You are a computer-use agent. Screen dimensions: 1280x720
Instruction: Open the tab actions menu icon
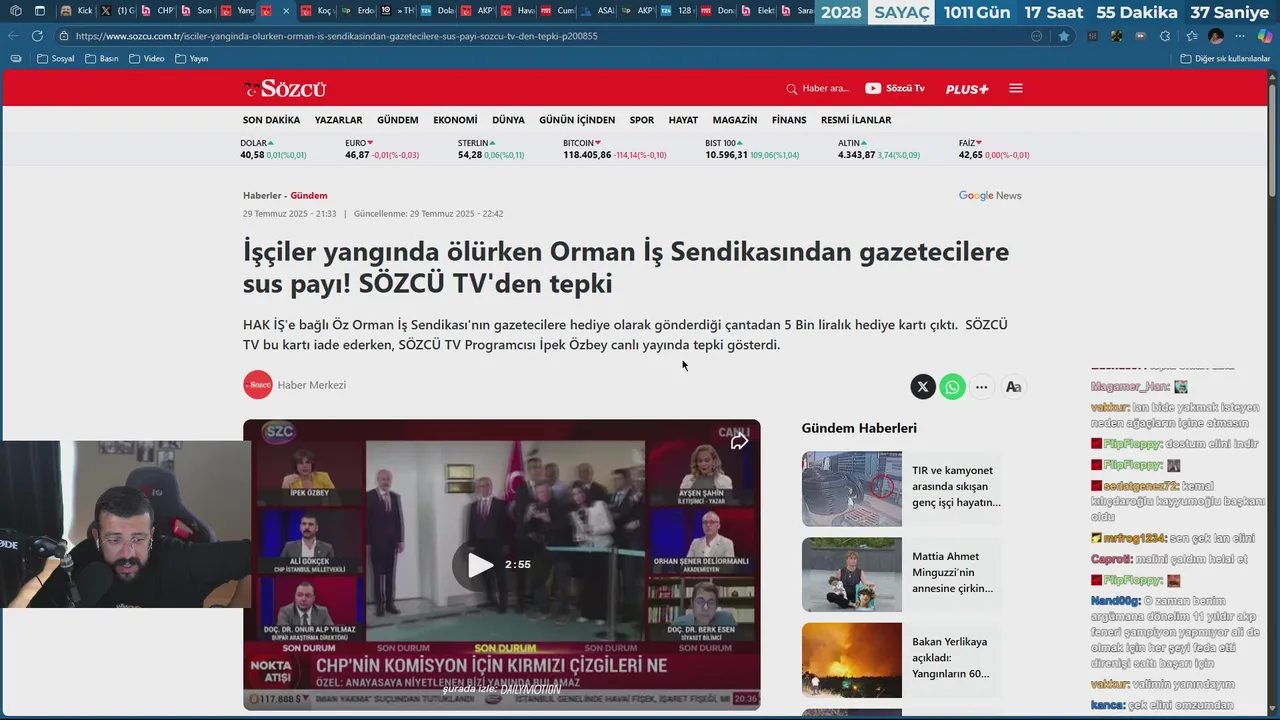(x=40, y=11)
